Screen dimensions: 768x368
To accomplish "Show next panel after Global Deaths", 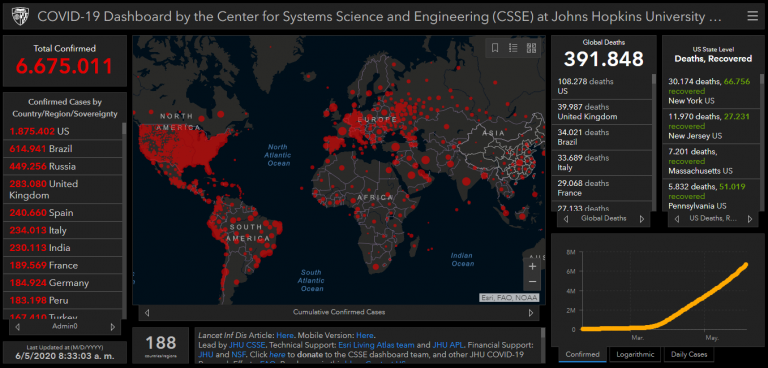I will [x=642, y=219].
